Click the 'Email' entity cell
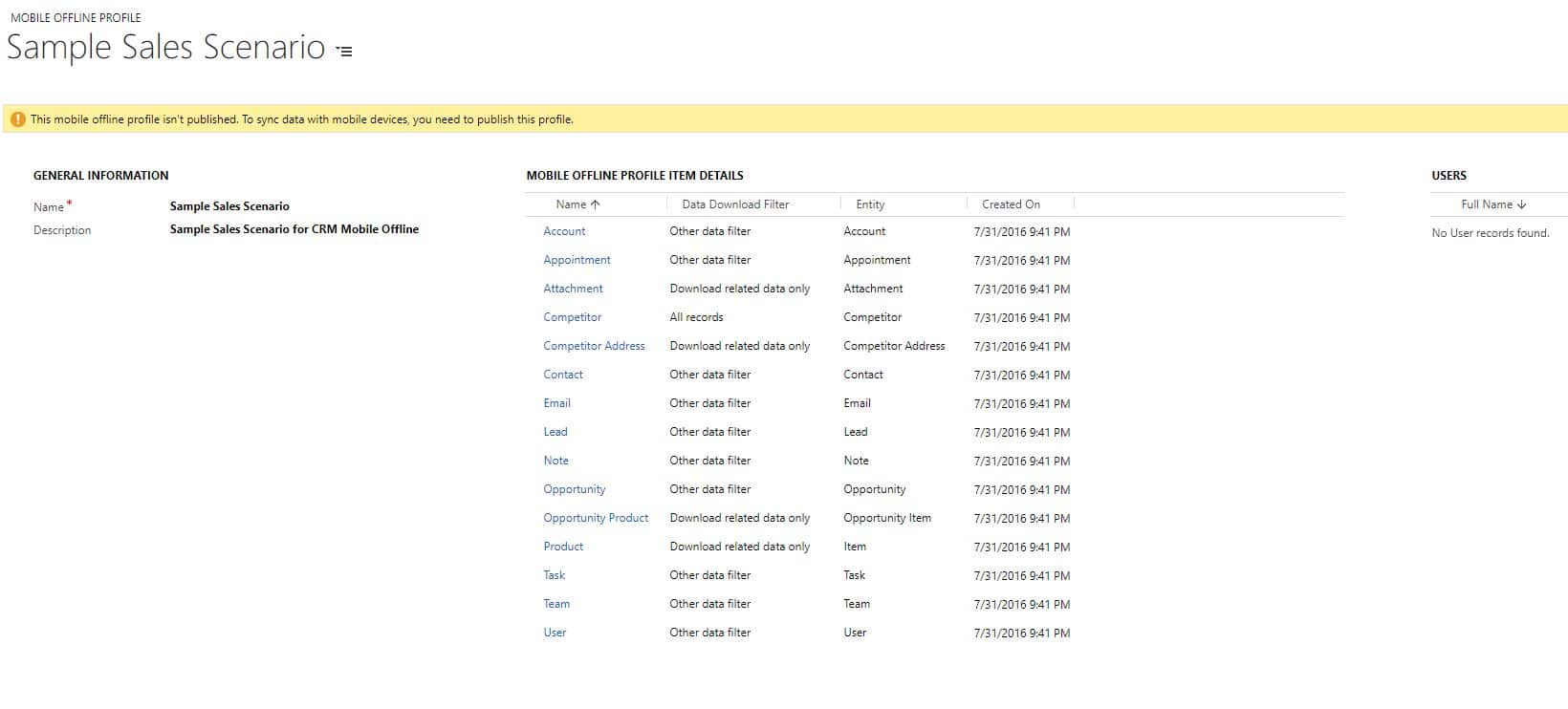This screenshot has width=1568, height=709. tap(857, 403)
